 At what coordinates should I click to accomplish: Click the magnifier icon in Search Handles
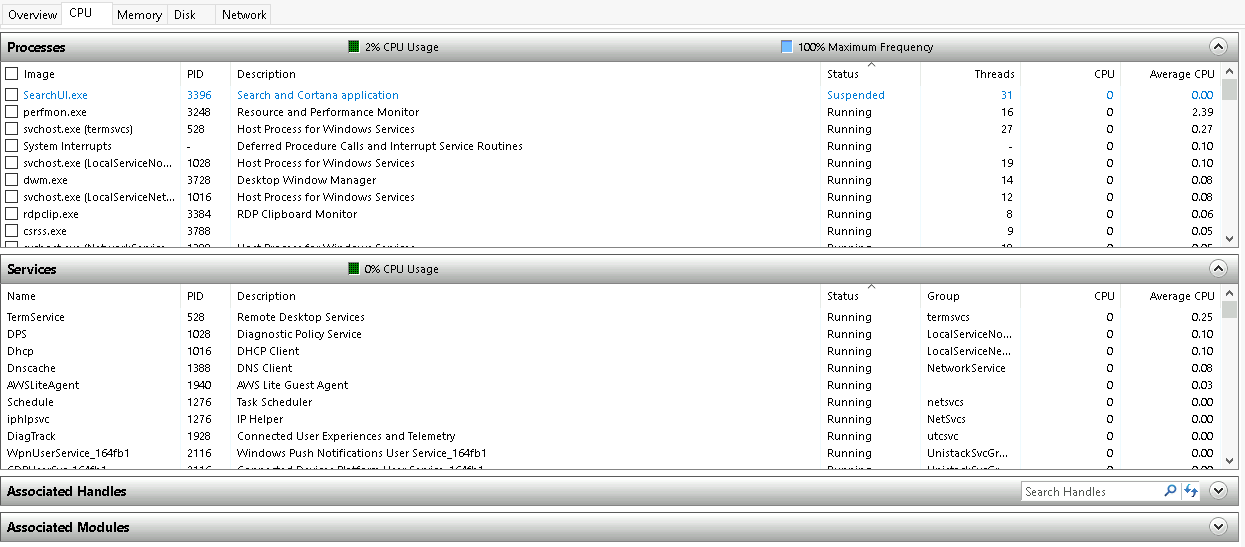click(1170, 491)
